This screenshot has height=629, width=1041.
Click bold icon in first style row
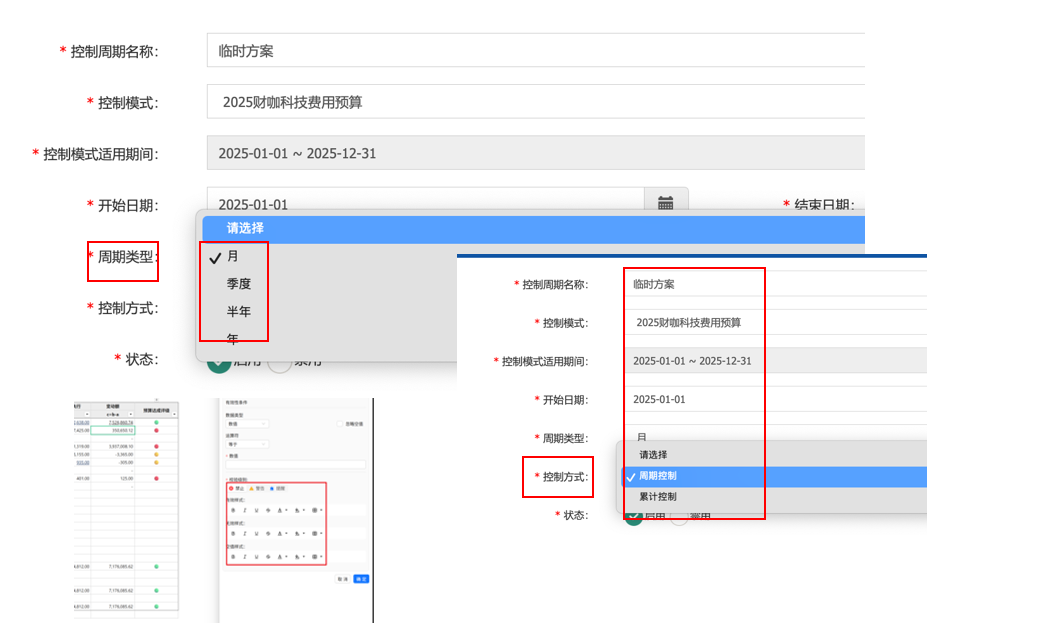(233, 510)
